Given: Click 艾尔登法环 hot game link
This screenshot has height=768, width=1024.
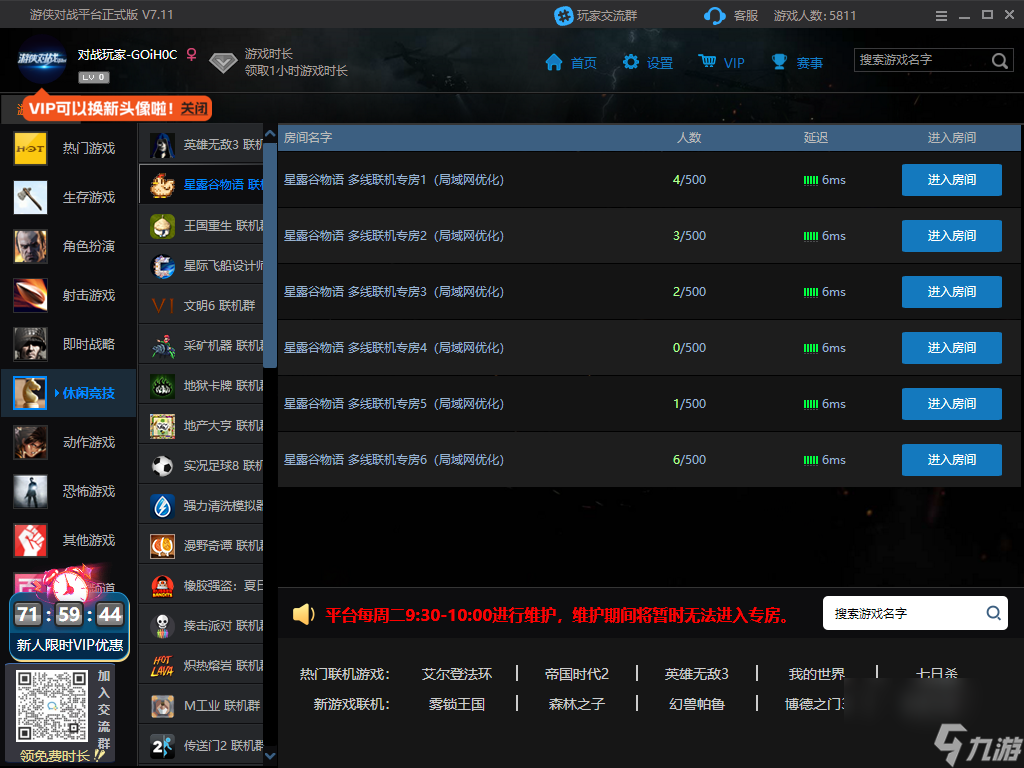Looking at the screenshot, I should point(457,674).
